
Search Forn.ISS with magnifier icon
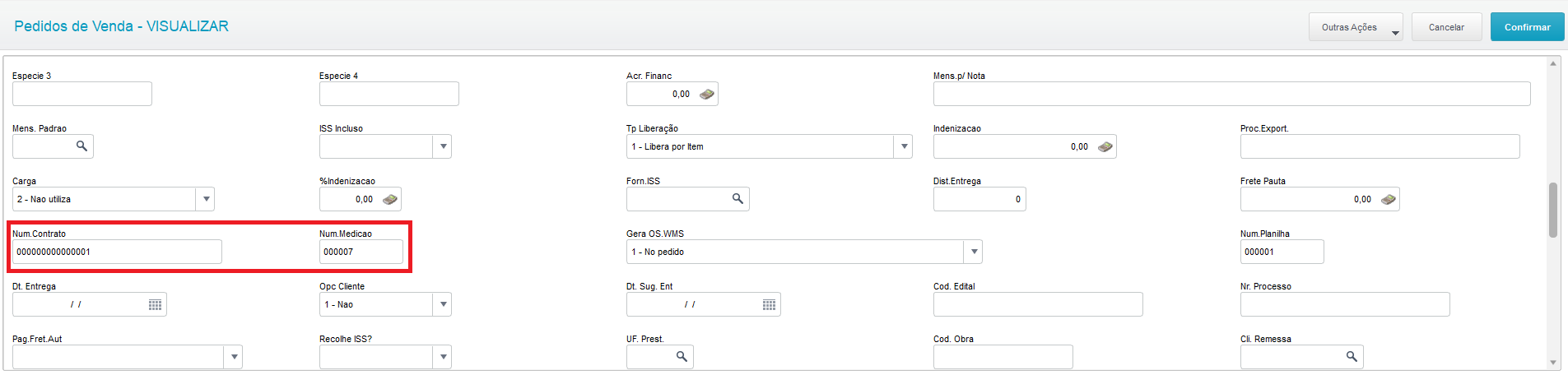coord(737,199)
